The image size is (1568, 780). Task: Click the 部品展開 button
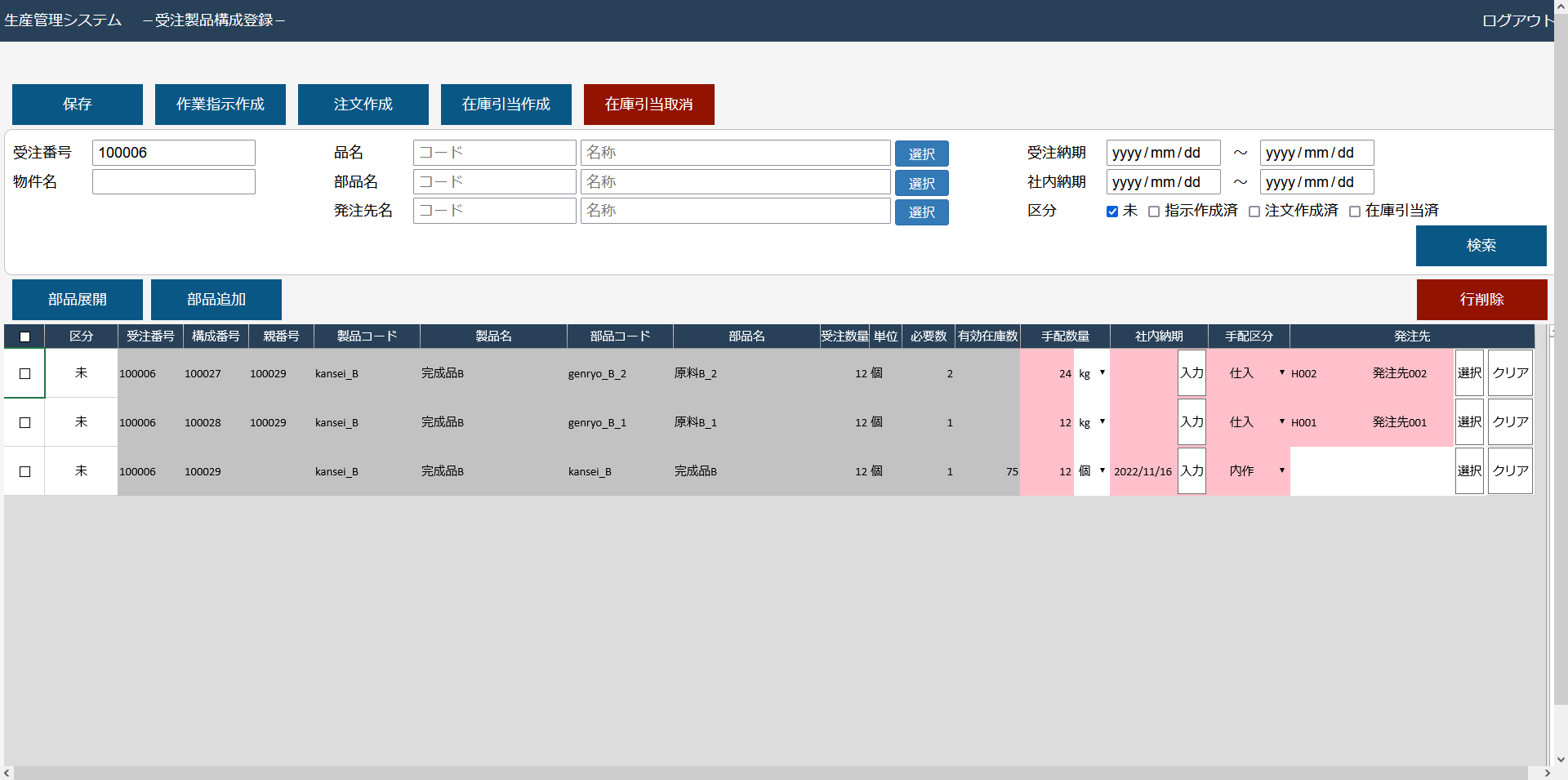coord(77,300)
